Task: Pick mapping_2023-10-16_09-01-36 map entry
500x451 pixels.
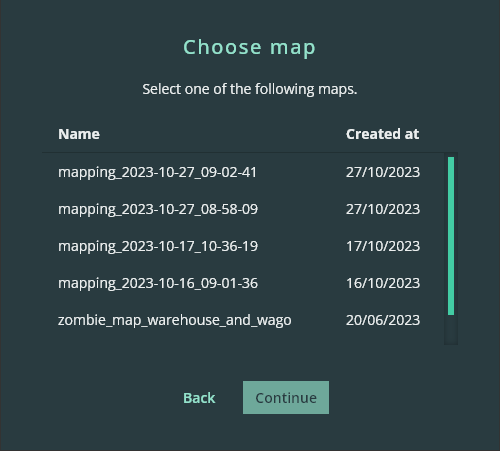Action: click(x=243, y=283)
